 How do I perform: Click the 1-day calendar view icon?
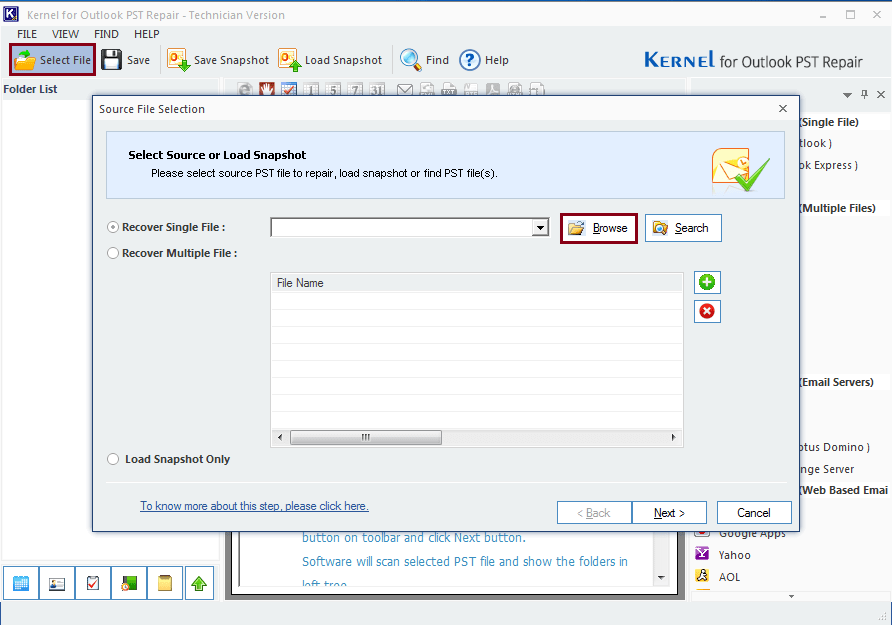click(x=311, y=89)
